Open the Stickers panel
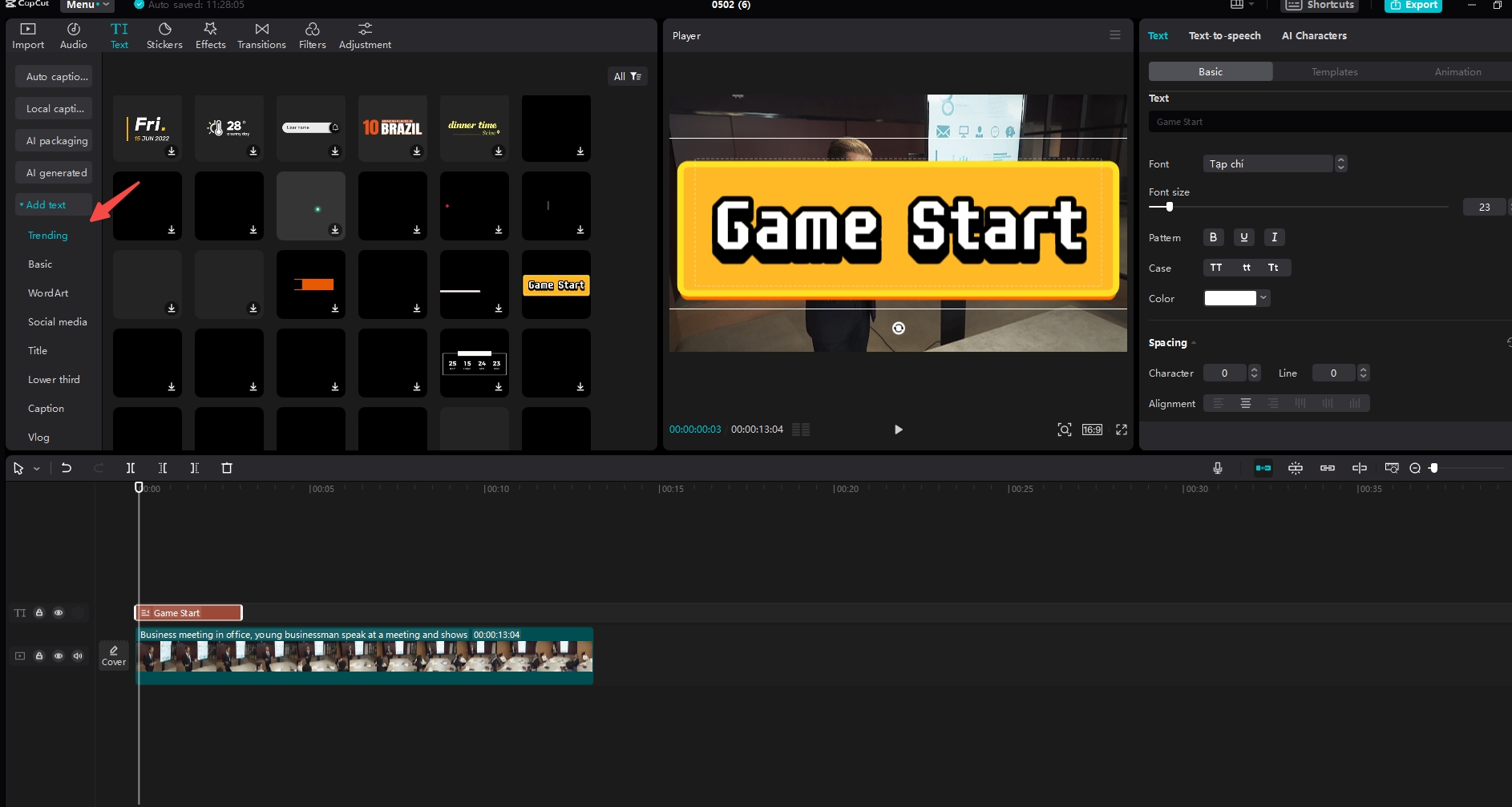The height and width of the screenshot is (807, 1512). point(164,34)
